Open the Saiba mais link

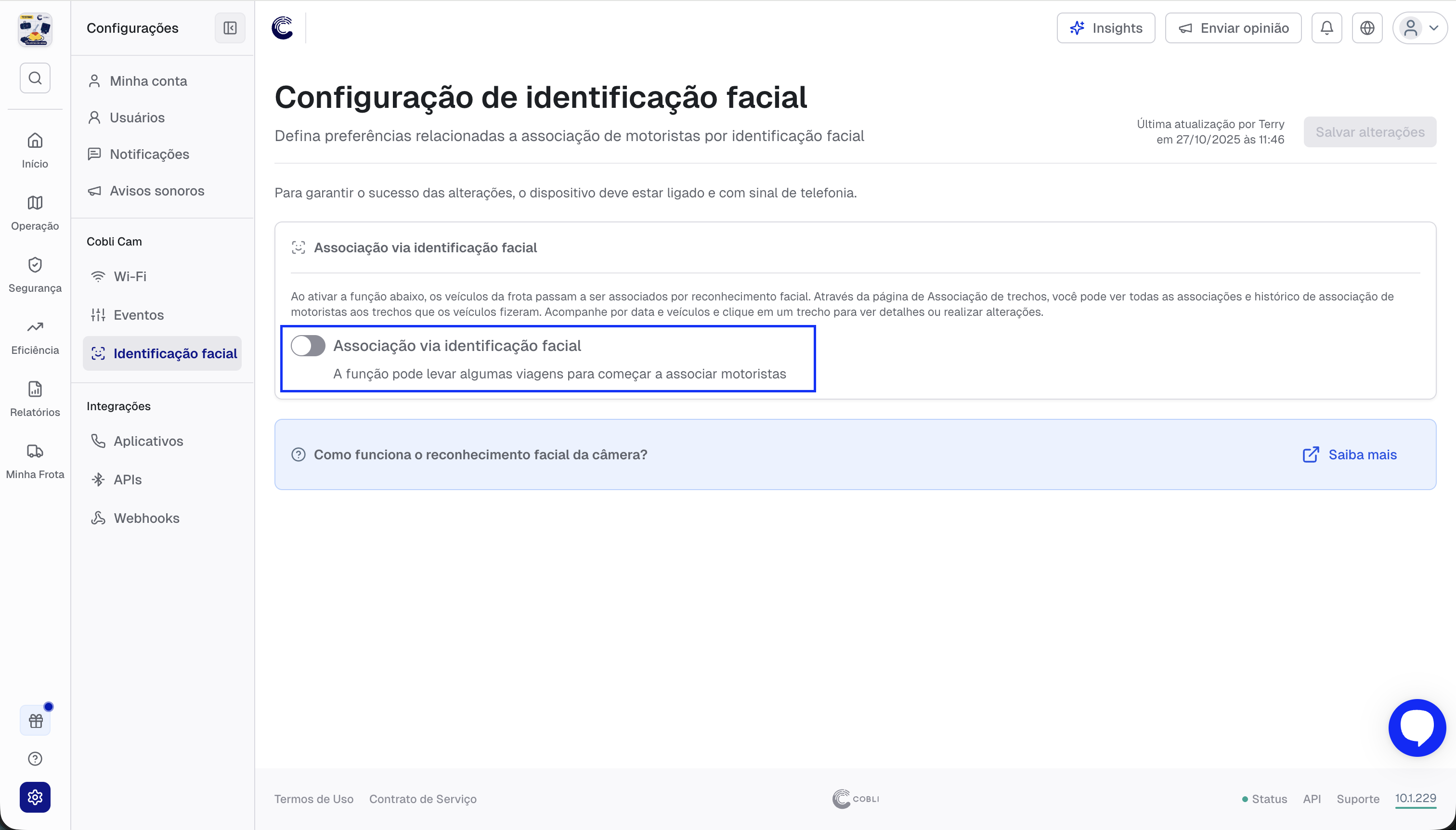point(1350,454)
